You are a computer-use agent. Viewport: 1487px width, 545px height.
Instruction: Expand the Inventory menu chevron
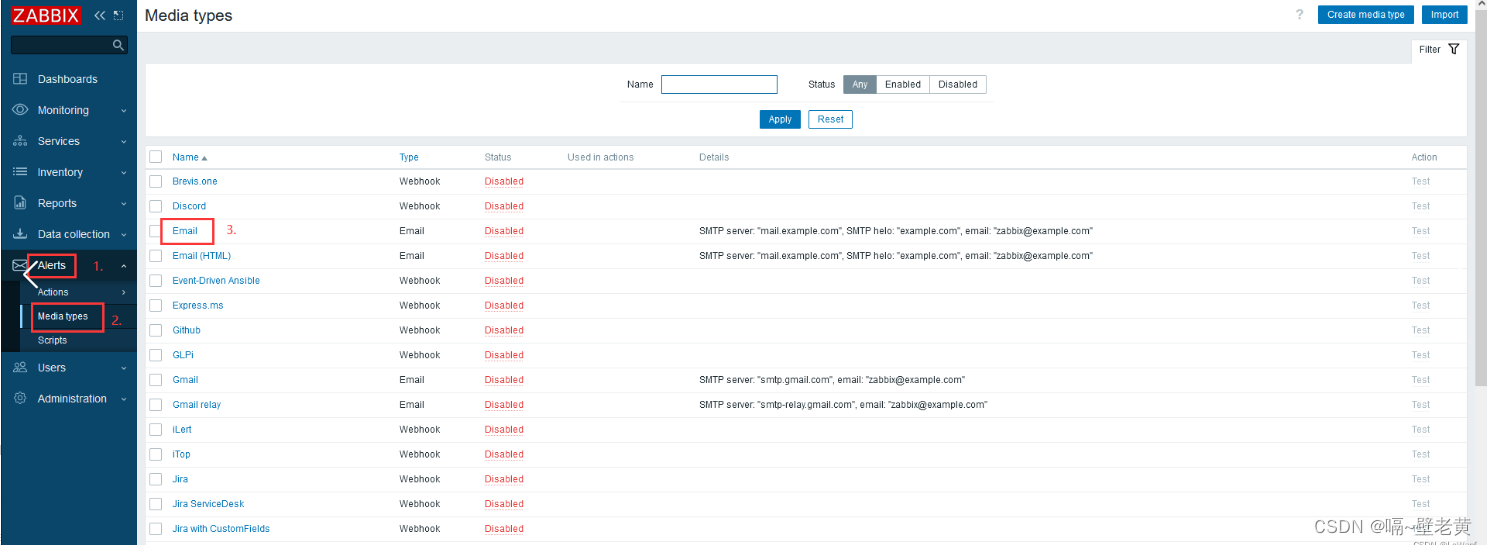click(x=124, y=173)
